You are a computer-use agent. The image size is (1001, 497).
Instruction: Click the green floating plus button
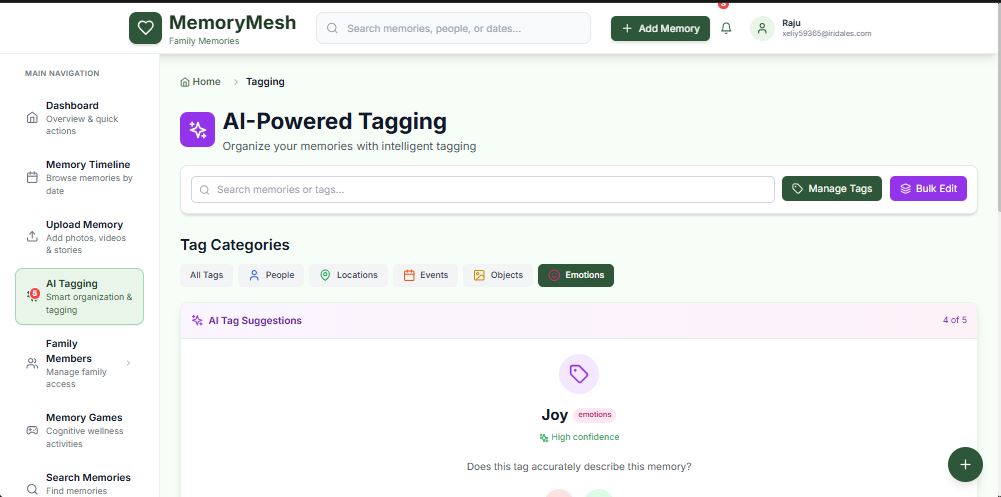965,464
